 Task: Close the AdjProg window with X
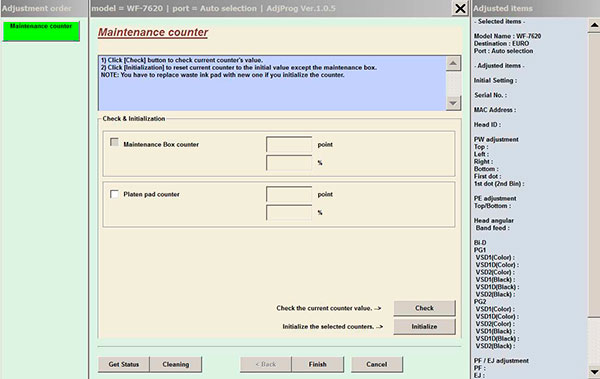(460, 8)
